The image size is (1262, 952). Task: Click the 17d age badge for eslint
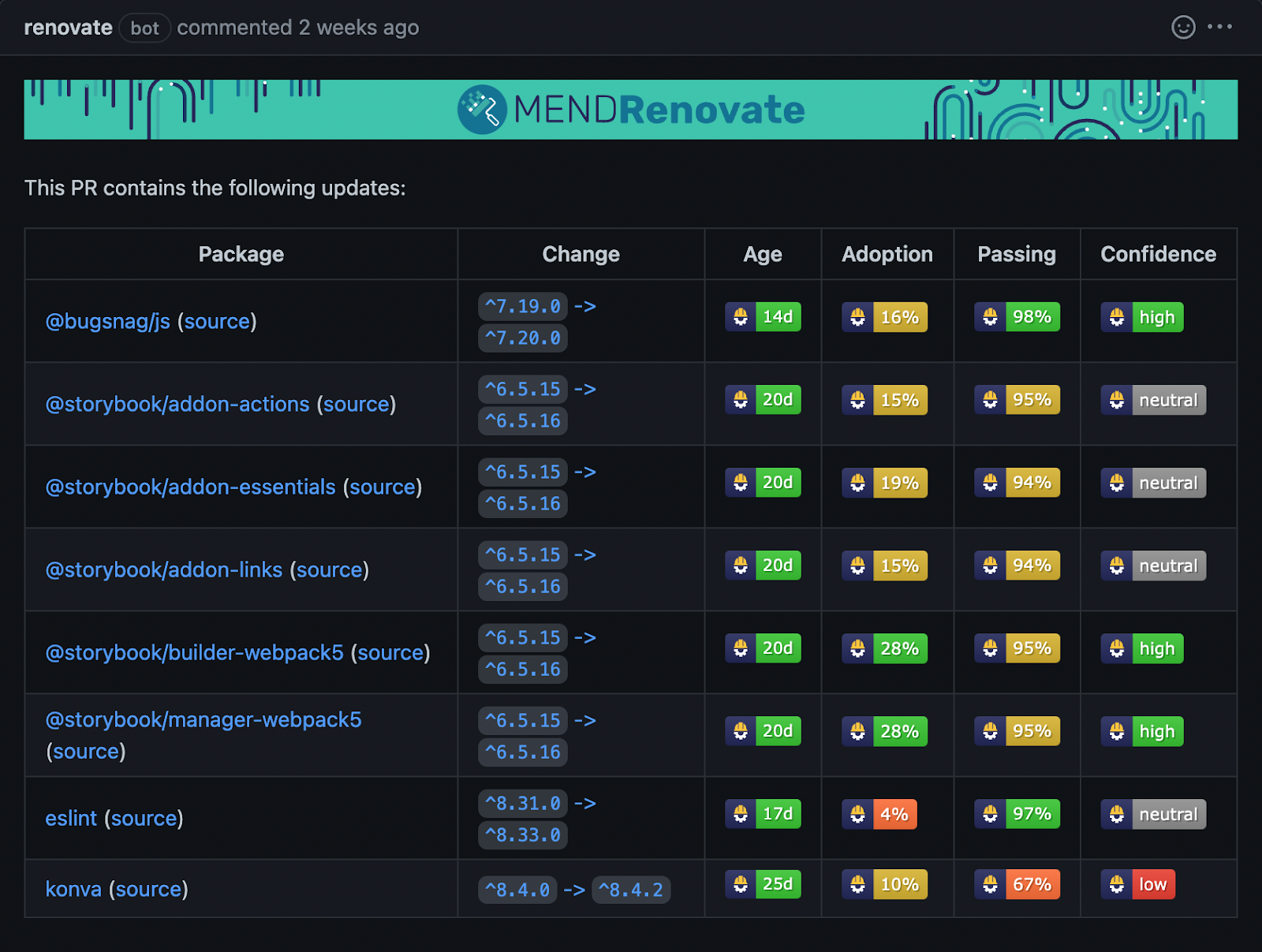763,814
